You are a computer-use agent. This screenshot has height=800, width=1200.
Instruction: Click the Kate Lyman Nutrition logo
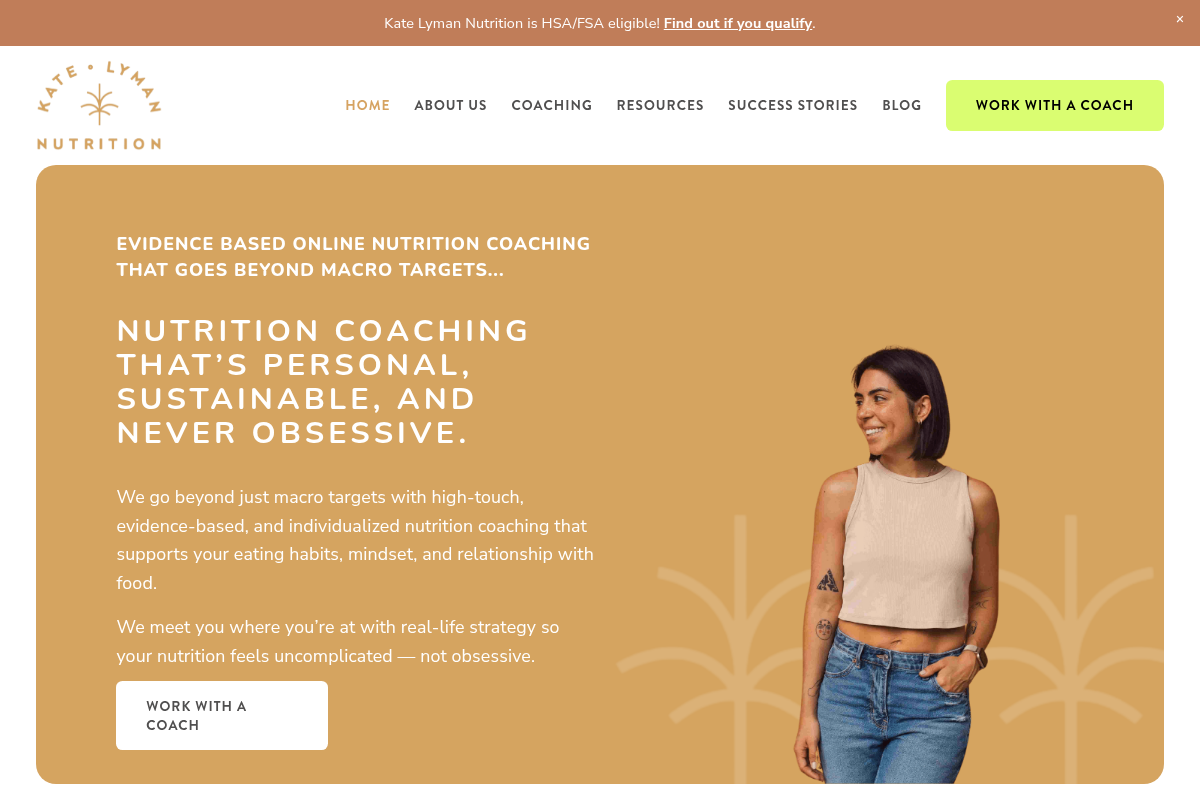99,106
